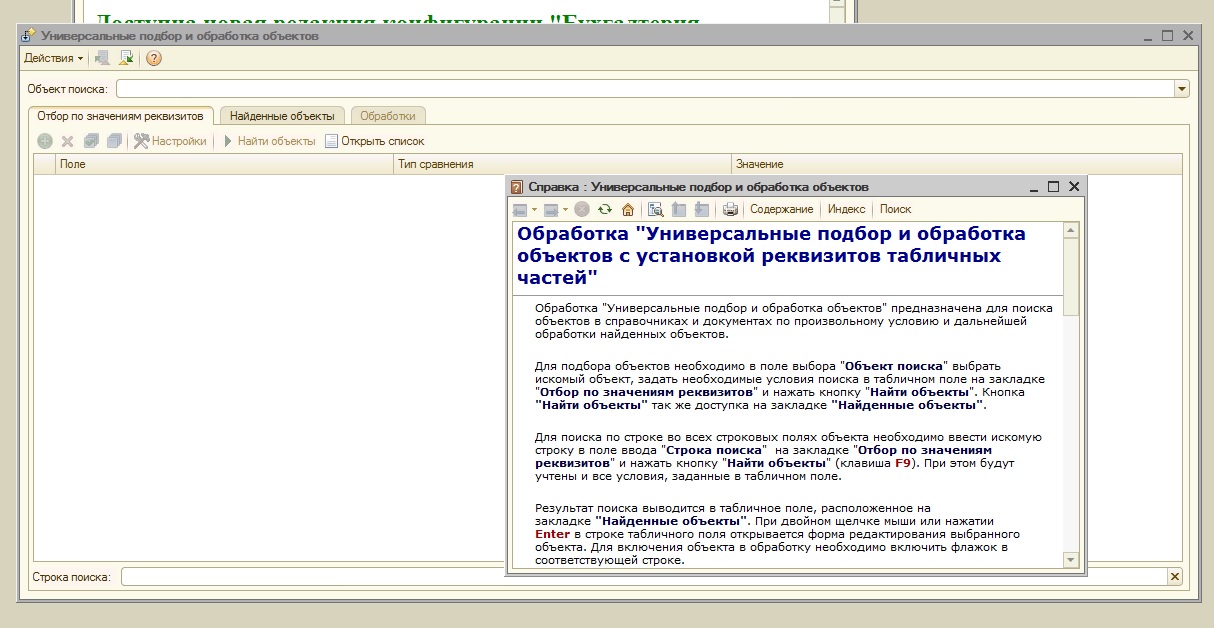This screenshot has height=628, width=1214.
Task: Click the restore settings icon with green arrow
Action: click(x=126, y=58)
